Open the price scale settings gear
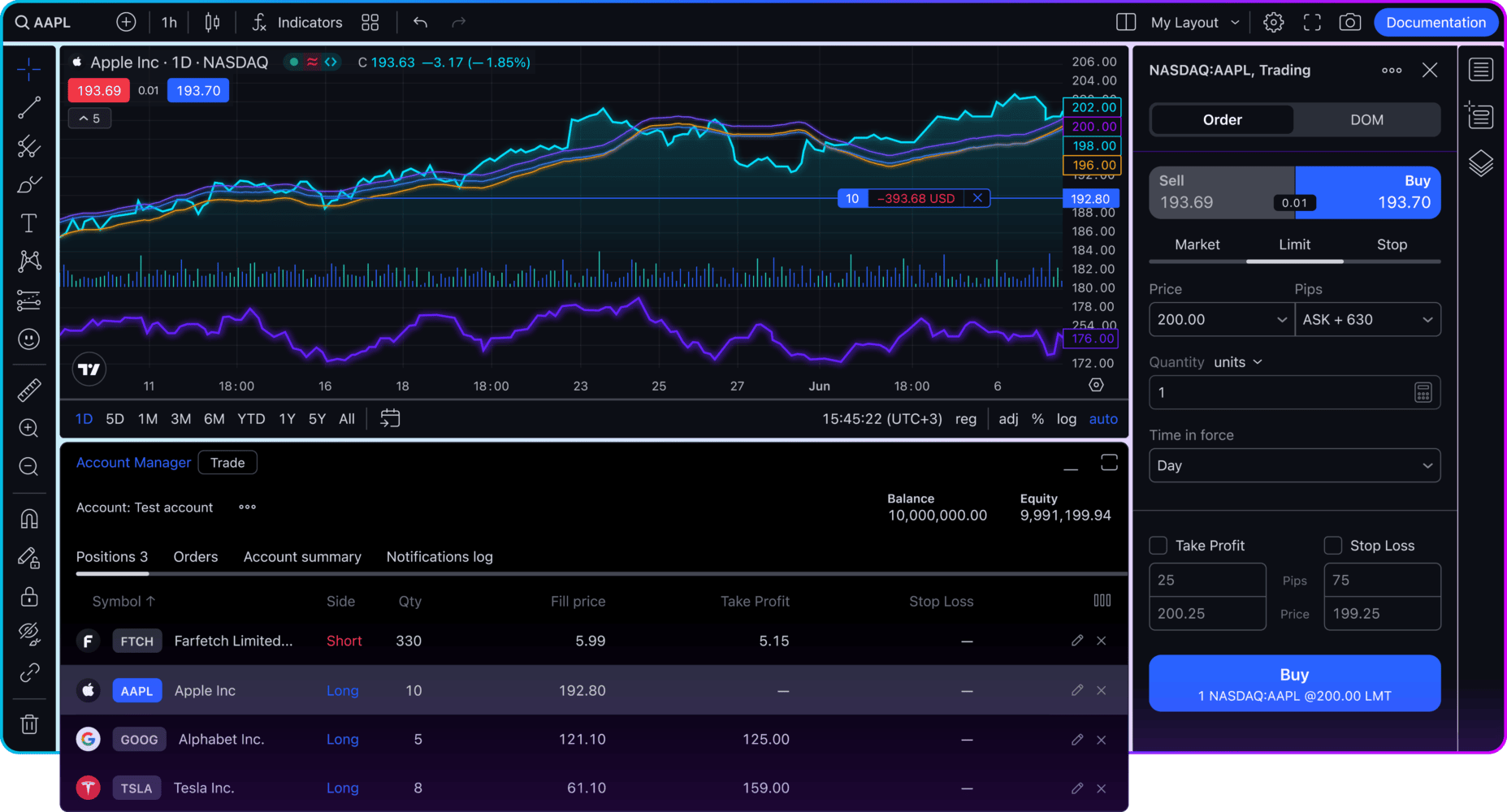The image size is (1507, 812). pos(1096,385)
